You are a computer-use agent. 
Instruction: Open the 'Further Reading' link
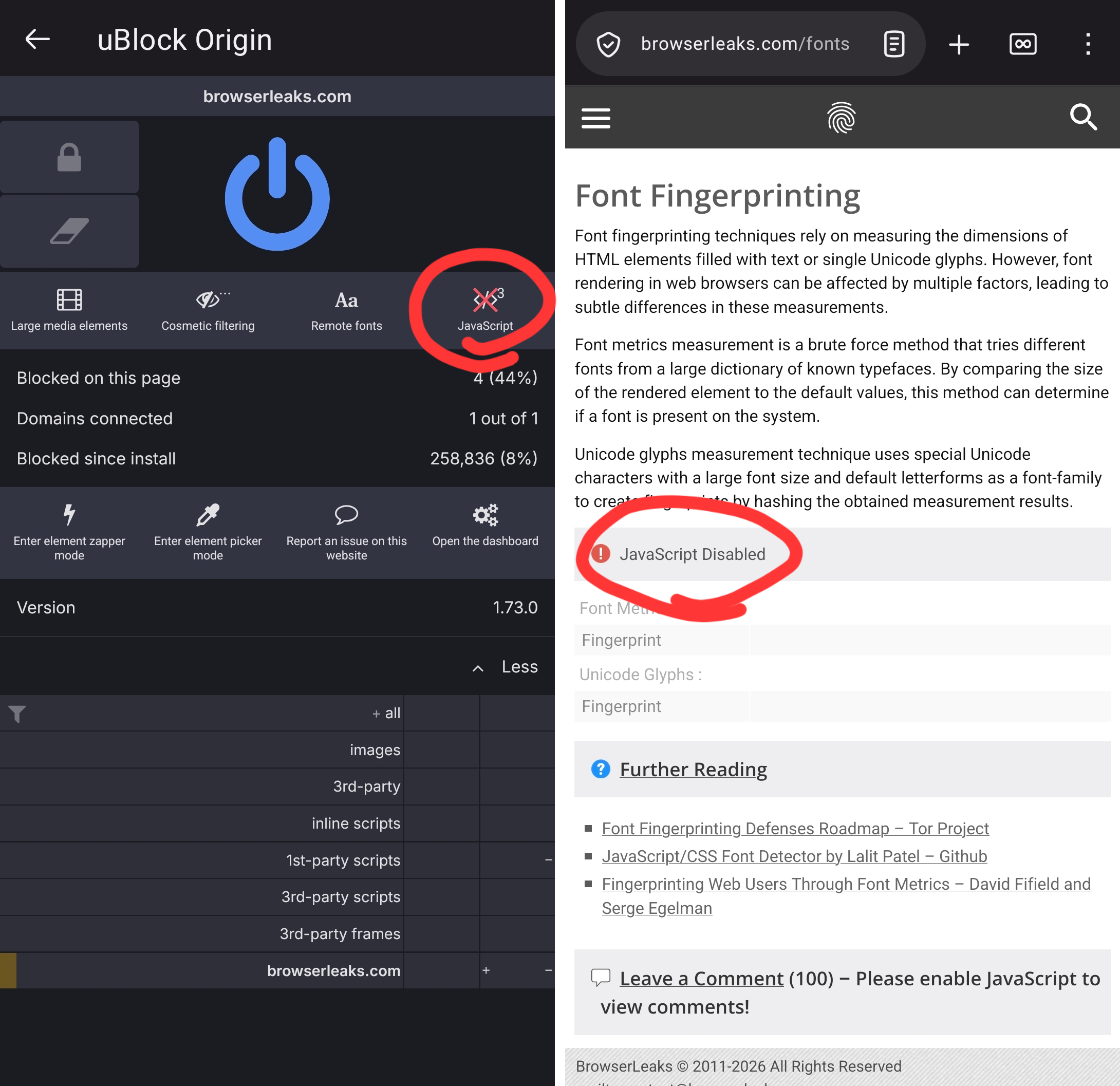point(693,770)
